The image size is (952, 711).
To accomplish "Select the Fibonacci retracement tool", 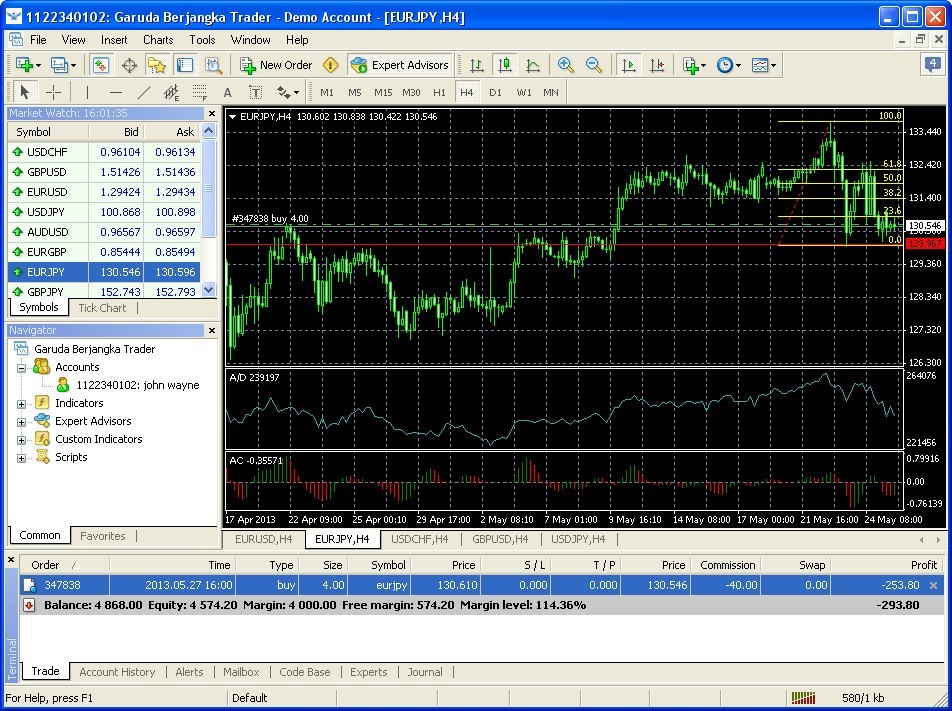I will [198, 92].
